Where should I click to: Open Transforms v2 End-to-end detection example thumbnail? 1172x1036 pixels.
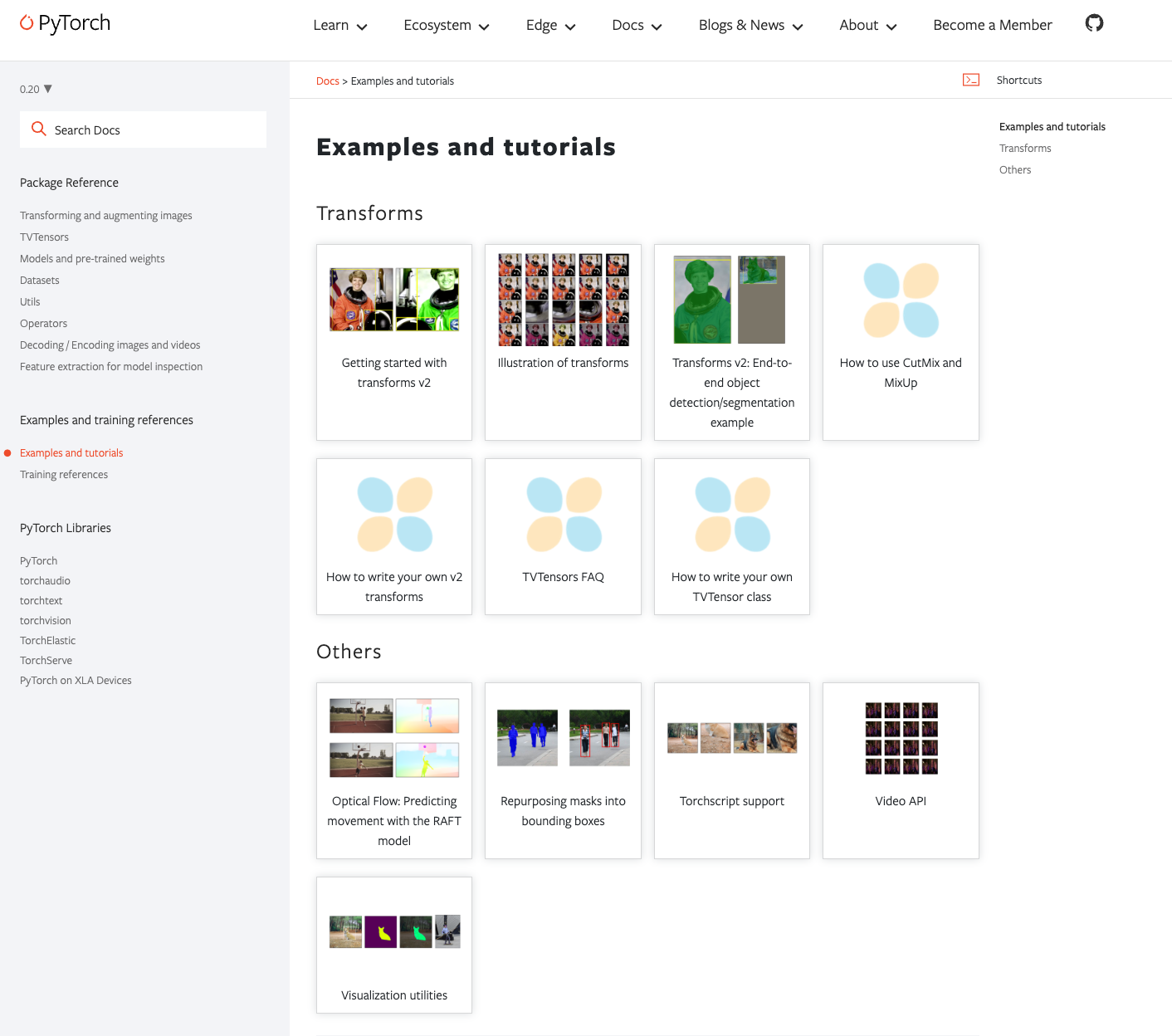pyautogui.click(x=730, y=300)
